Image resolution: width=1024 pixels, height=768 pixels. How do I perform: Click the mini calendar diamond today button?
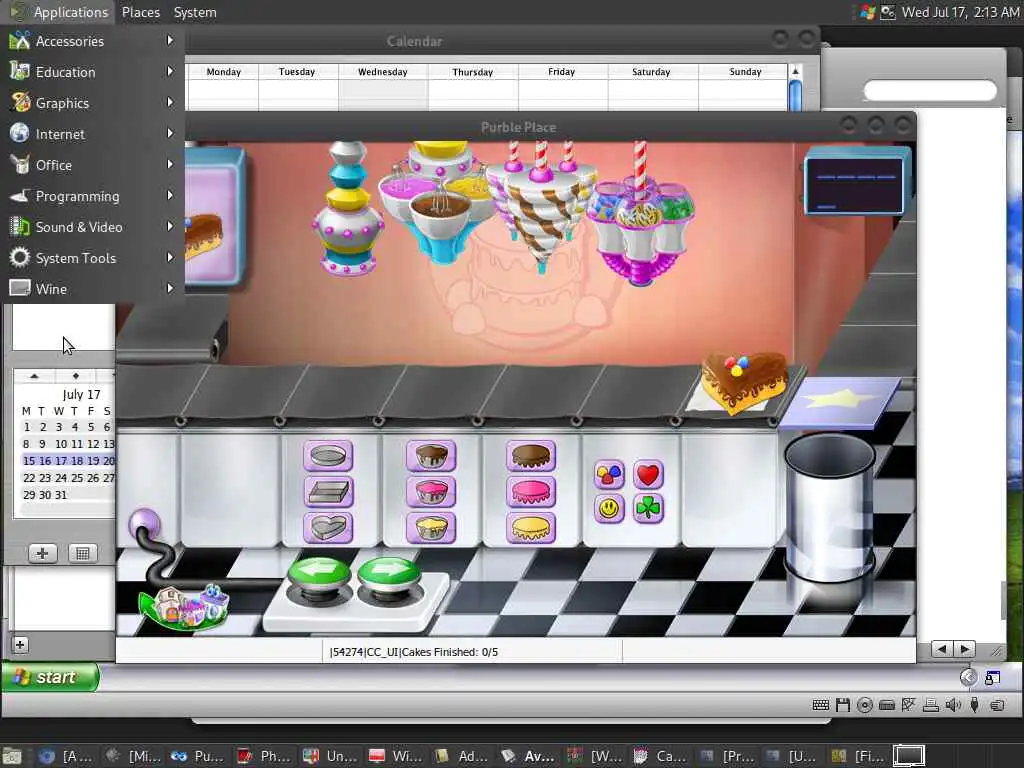click(75, 376)
